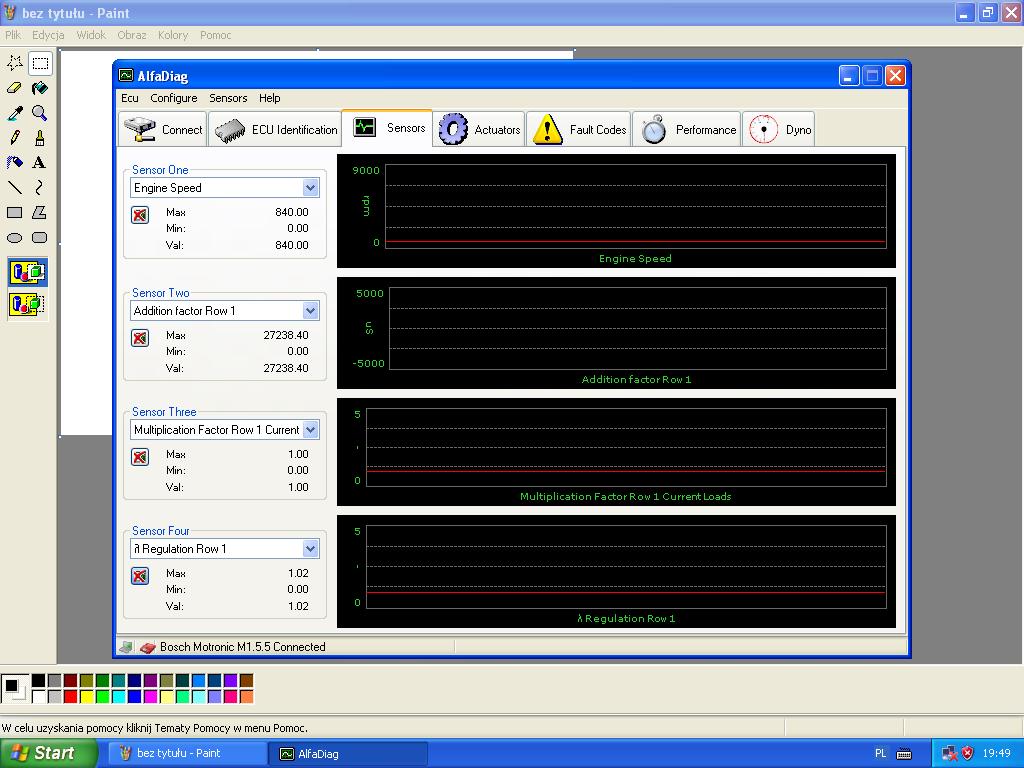The image size is (1024, 768).
Task: Switch to the Fault Codes tab
Action: click(x=579, y=129)
